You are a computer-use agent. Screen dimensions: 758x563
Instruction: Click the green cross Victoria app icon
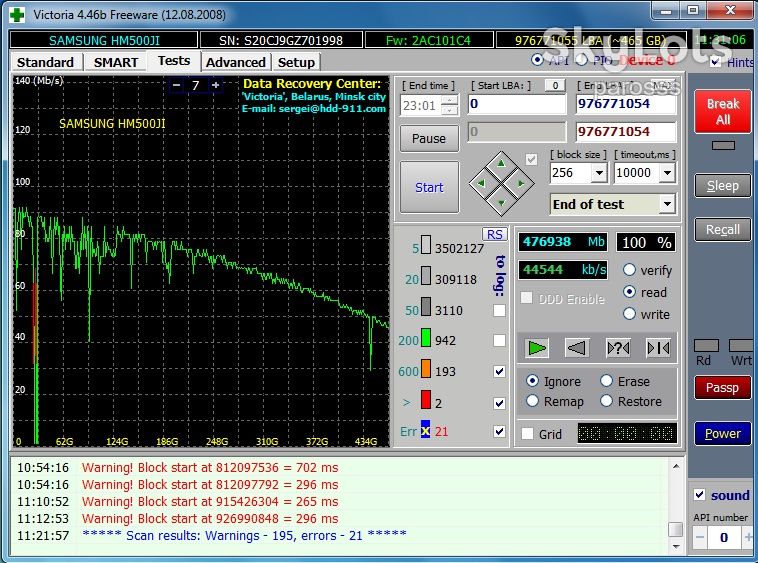tap(17, 14)
